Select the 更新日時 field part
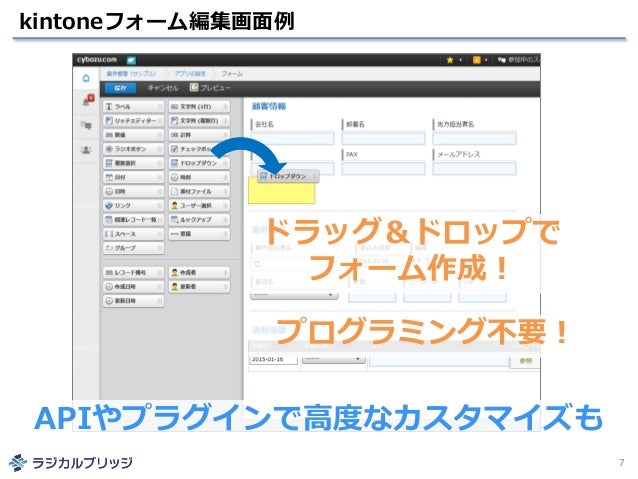 133,301
